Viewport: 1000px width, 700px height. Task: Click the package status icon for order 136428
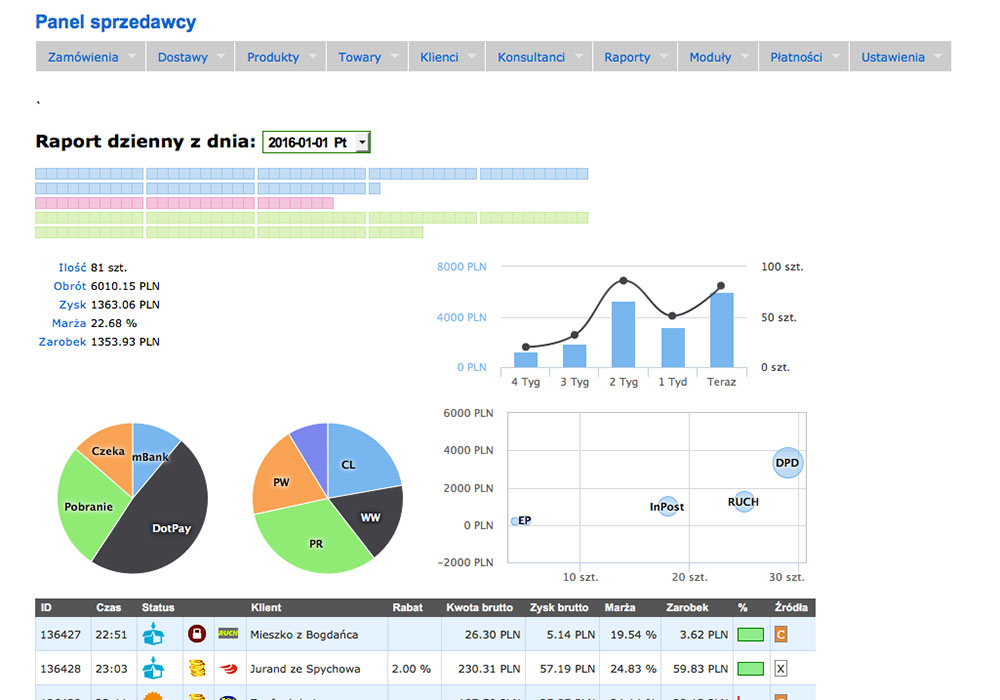tap(153, 668)
